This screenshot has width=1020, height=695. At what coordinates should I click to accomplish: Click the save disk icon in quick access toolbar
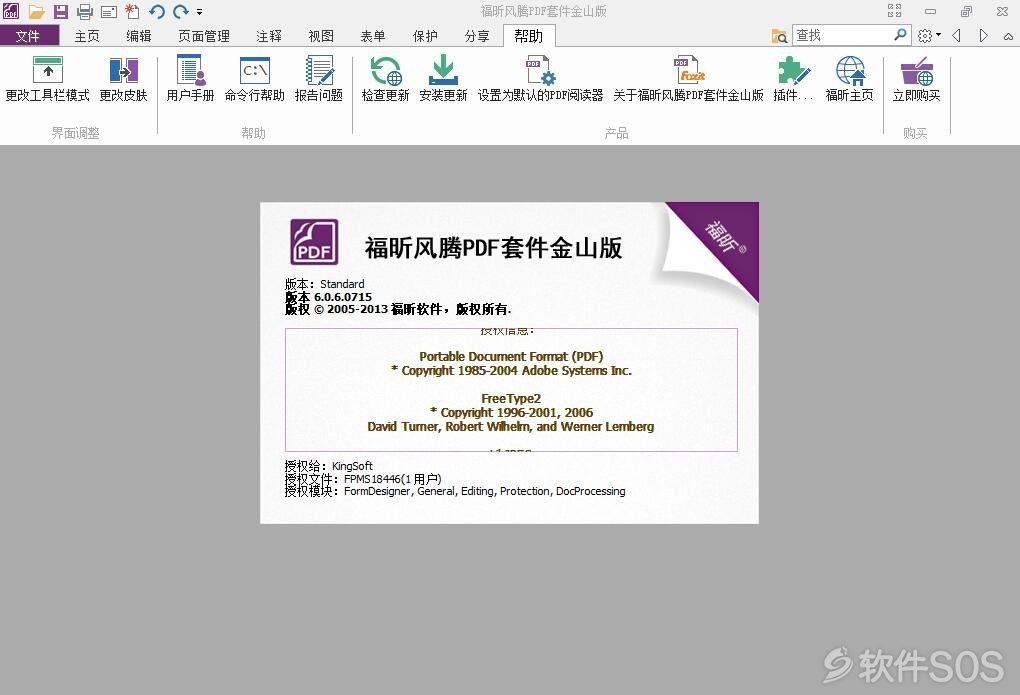pyautogui.click(x=60, y=11)
